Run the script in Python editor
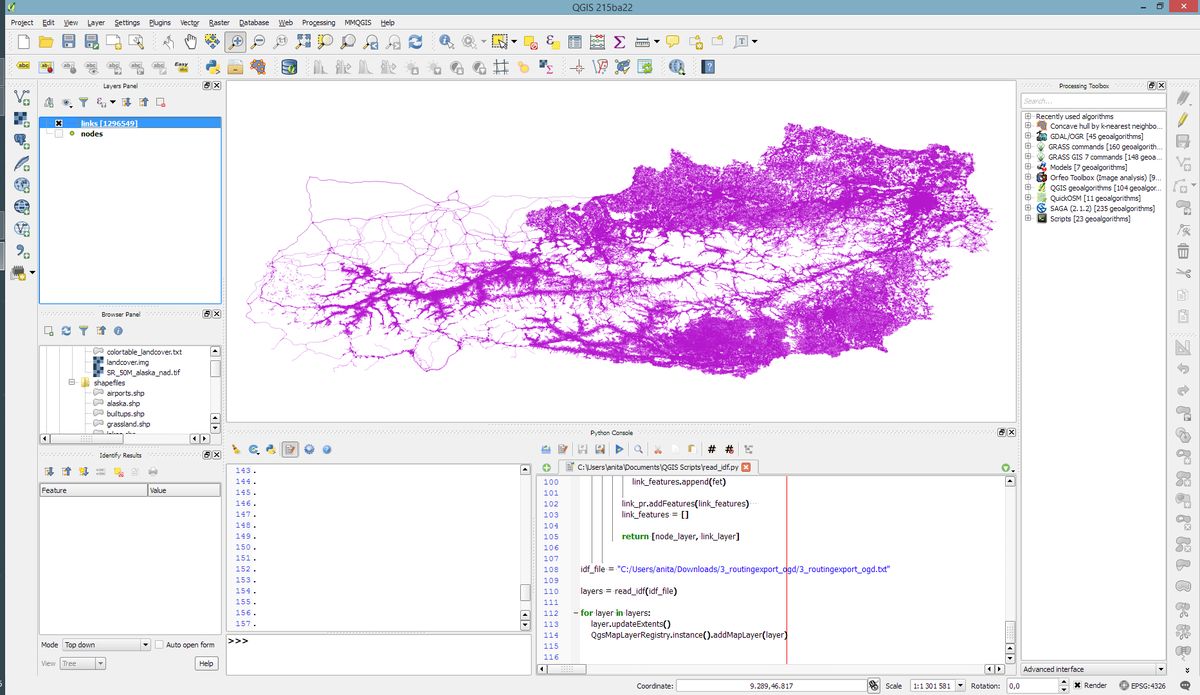Image resolution: width=1200 pixels, height=695 pixels. tap(619, 450)
